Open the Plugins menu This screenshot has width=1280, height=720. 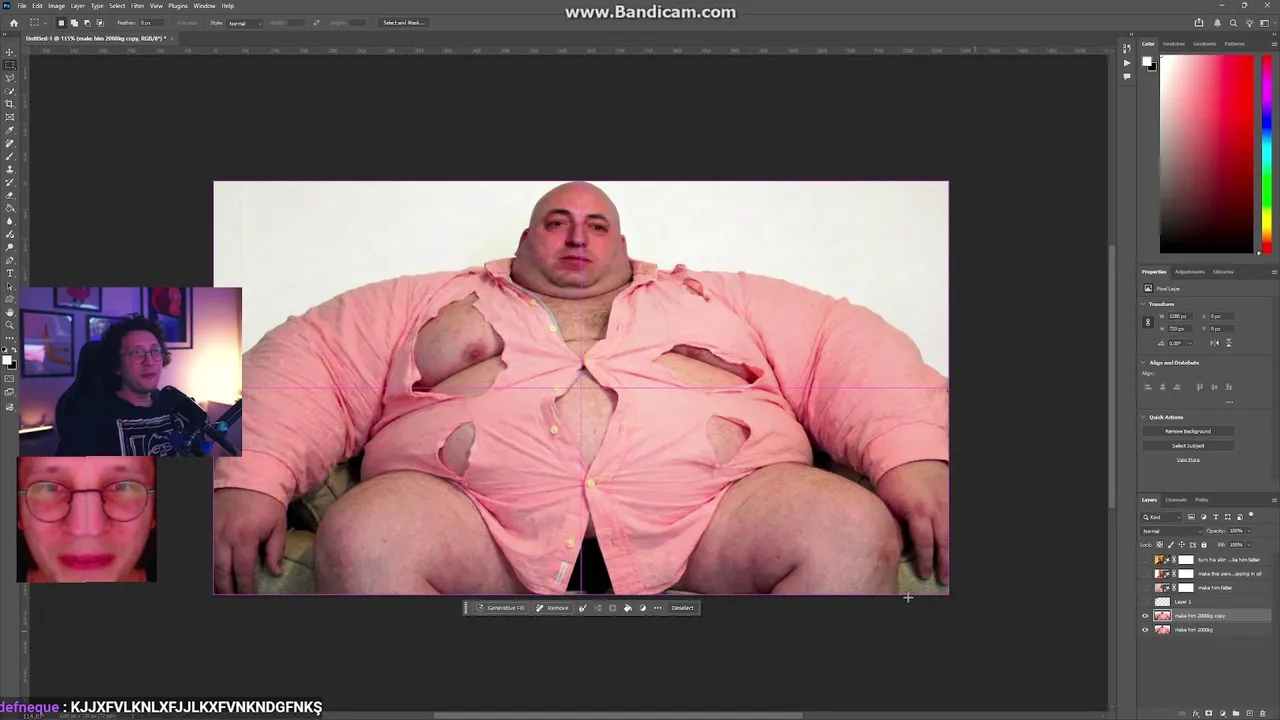(178, 6)
